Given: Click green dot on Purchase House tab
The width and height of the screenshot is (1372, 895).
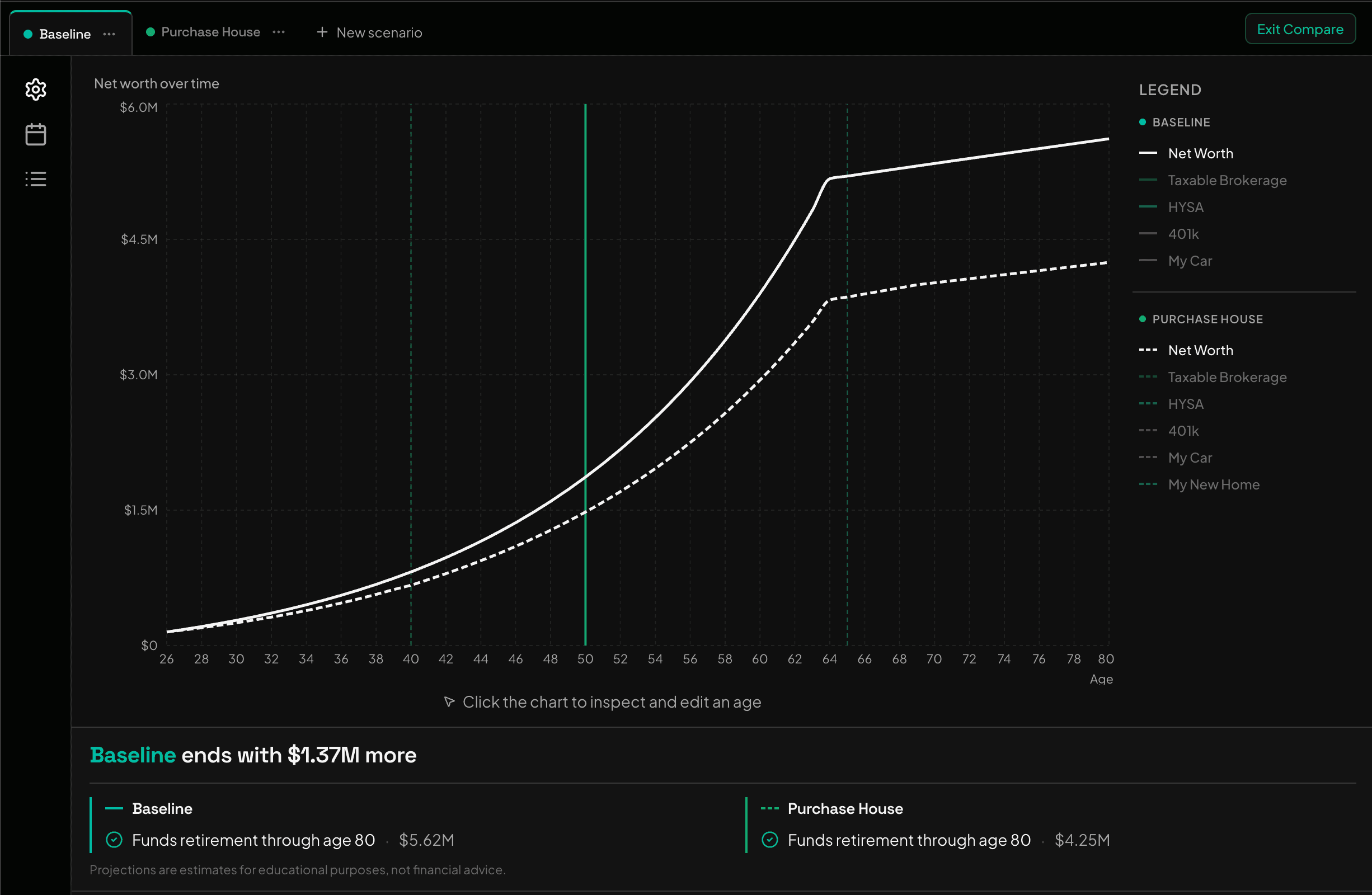Looking at the screenshot, I should click(x=151, y=32).
